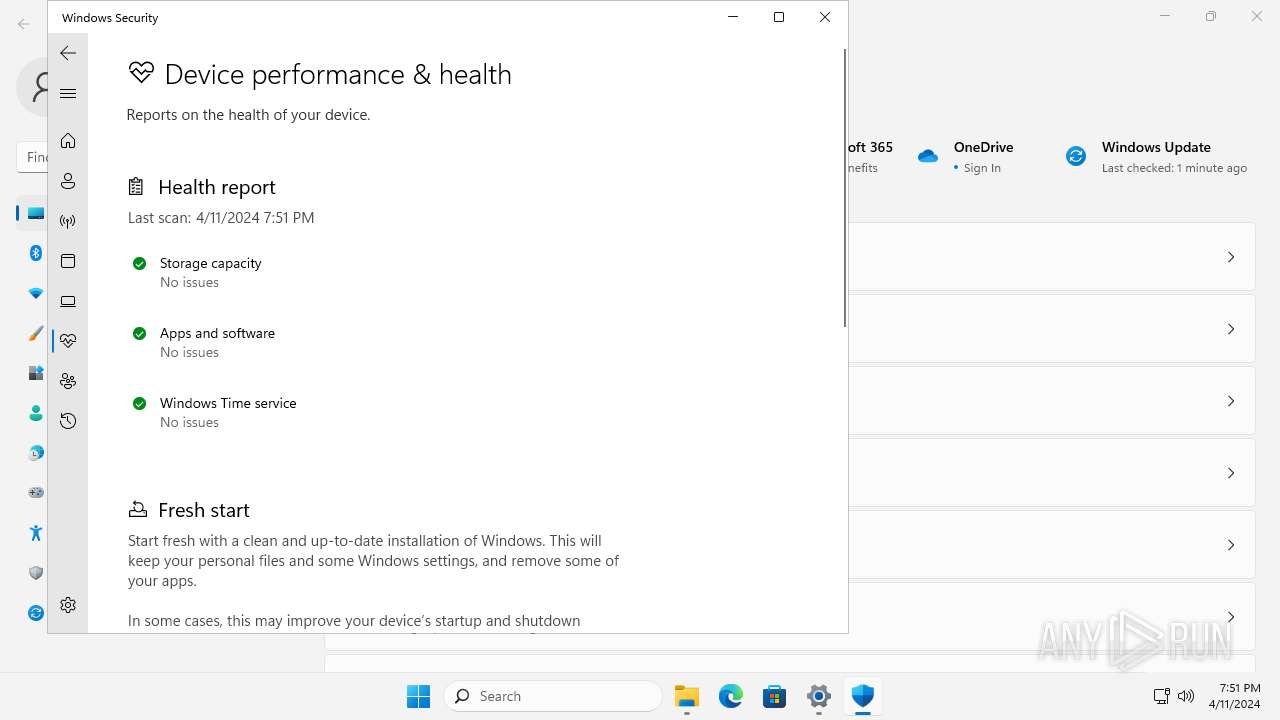Select System in the Settings sidebar
1280x720 pixels.
tap(36, 213)
